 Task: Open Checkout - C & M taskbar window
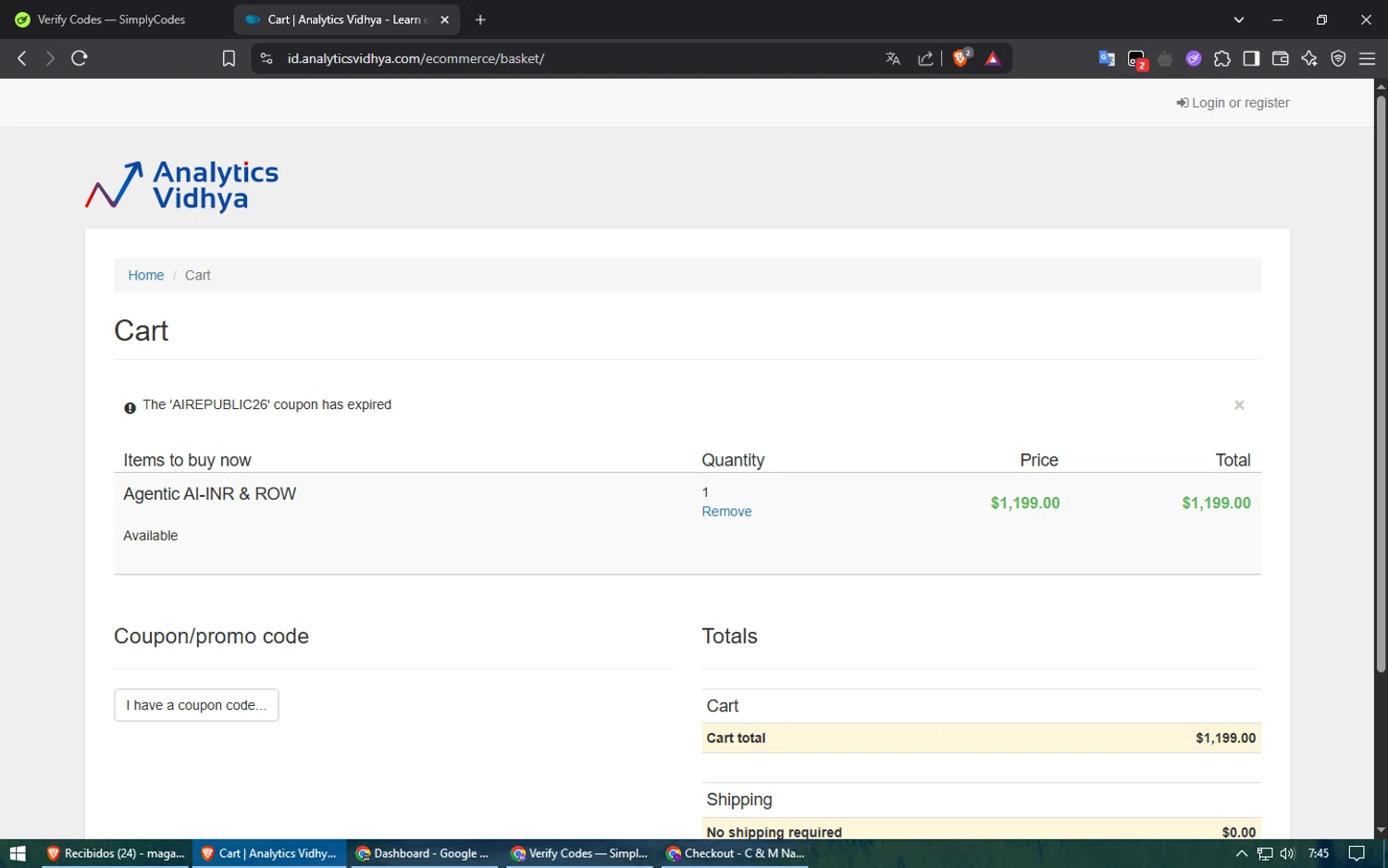coord(736,853)
